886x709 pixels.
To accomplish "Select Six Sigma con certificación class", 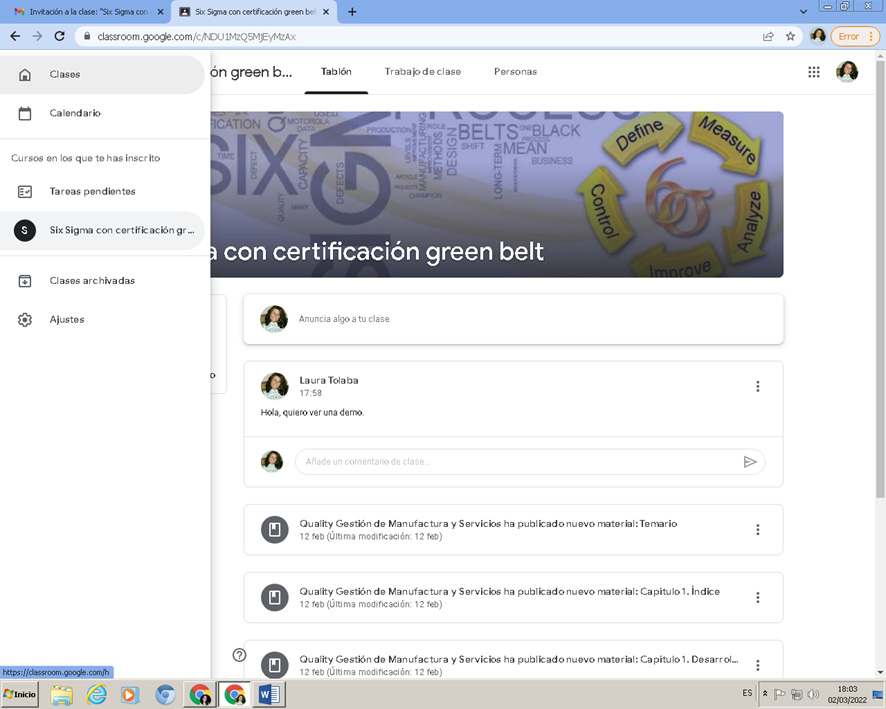I will 102,230.
